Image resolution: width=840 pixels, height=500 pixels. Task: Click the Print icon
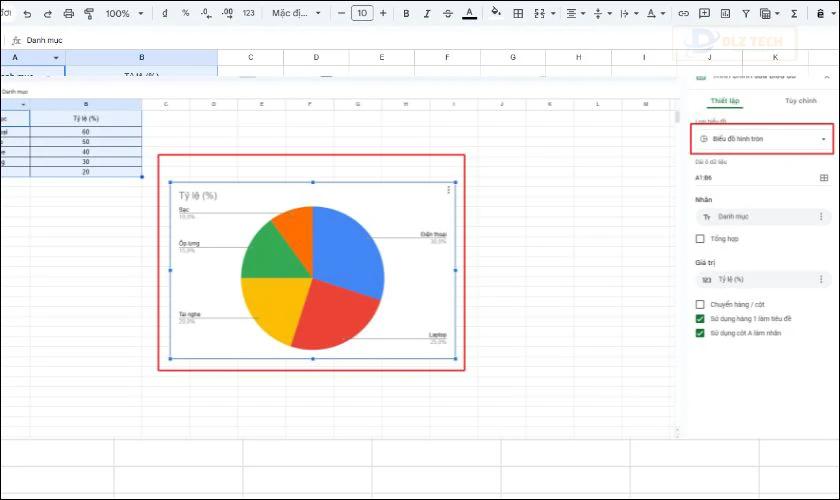(69, 14)
